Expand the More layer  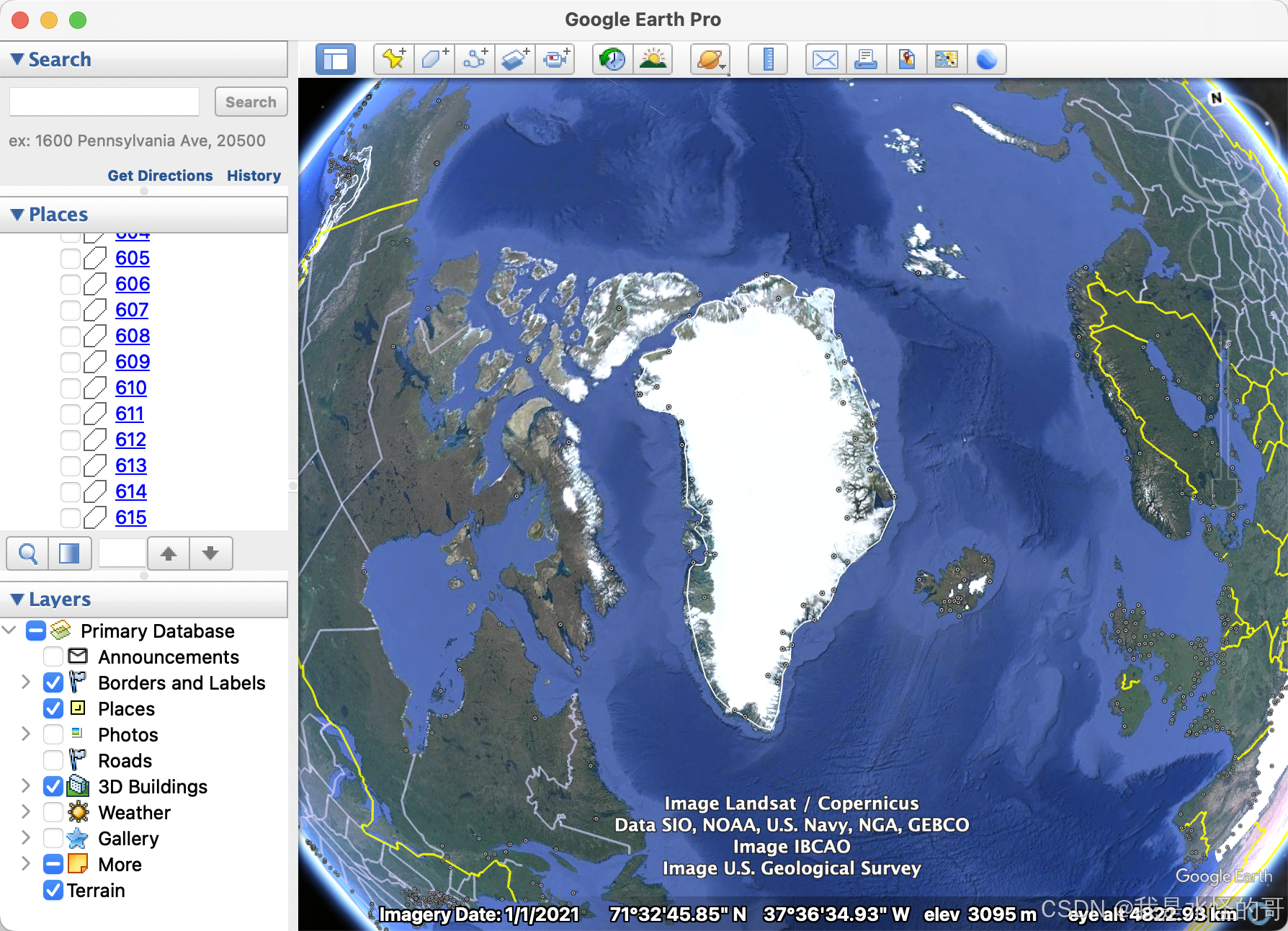26,863
